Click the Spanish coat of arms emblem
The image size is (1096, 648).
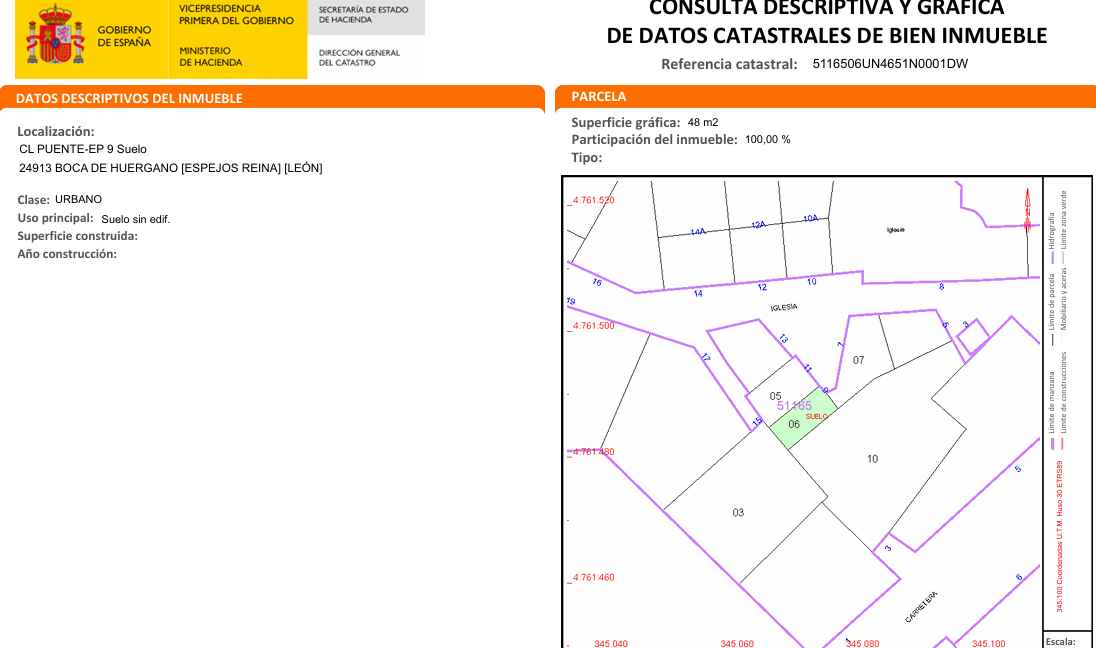[x=55, y=34]
